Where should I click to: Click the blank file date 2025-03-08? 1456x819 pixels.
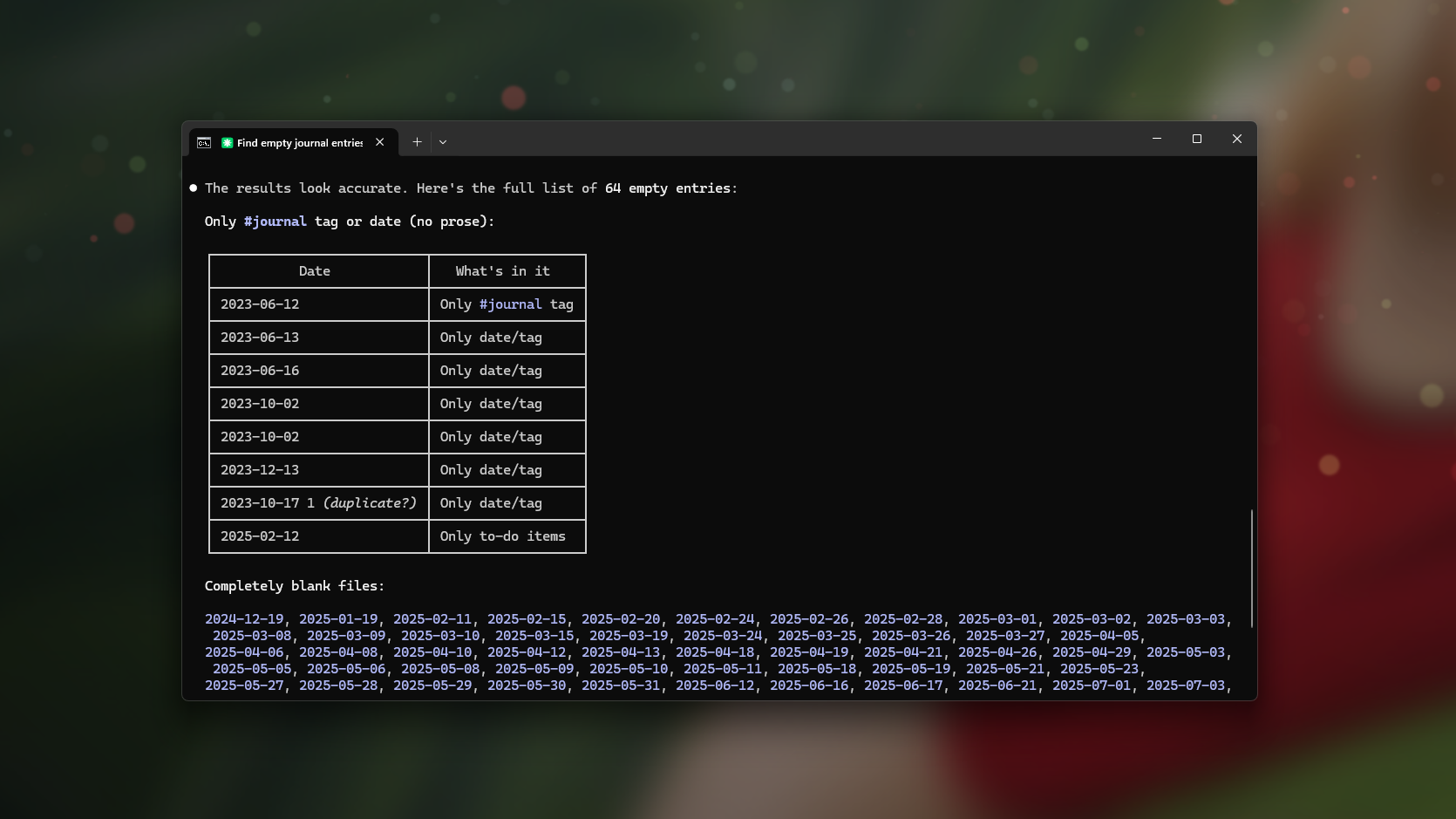coord(252,636)
